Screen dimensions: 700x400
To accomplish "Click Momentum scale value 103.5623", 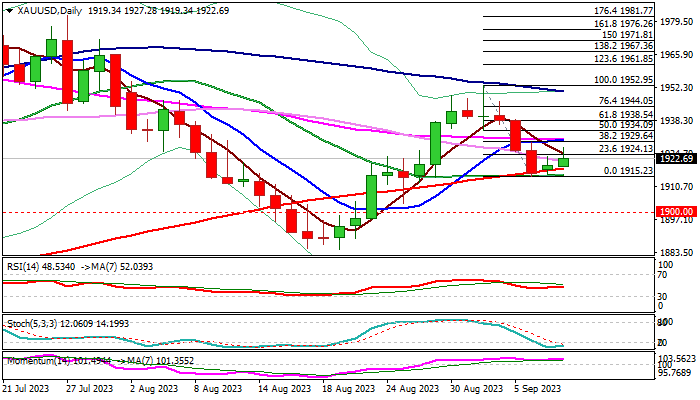I will pos(677,359).
